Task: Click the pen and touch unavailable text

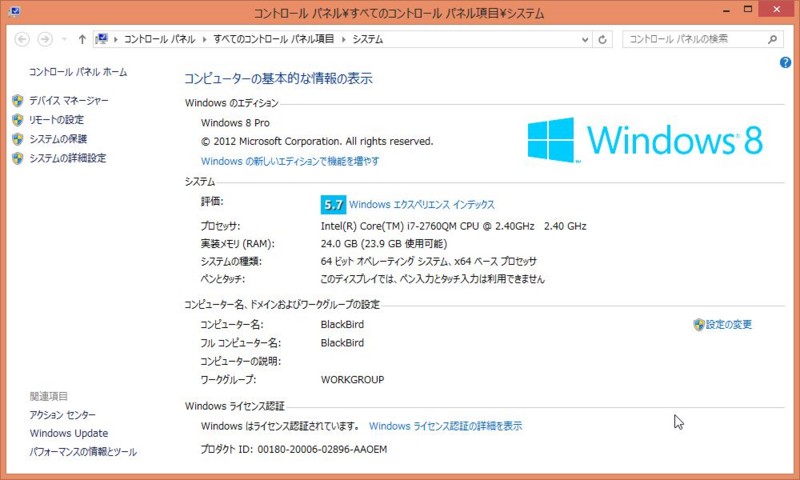Action: click(x=433, y=279)
